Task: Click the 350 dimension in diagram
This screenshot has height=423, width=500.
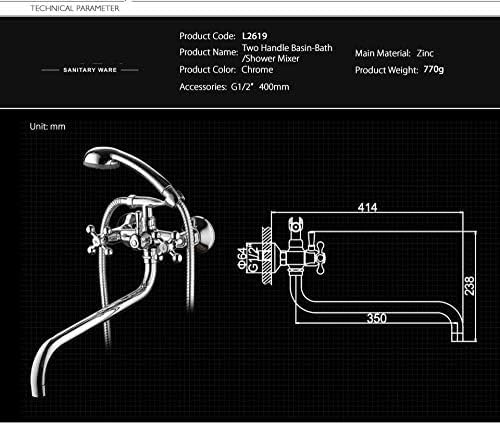Action: click(377, 318)
